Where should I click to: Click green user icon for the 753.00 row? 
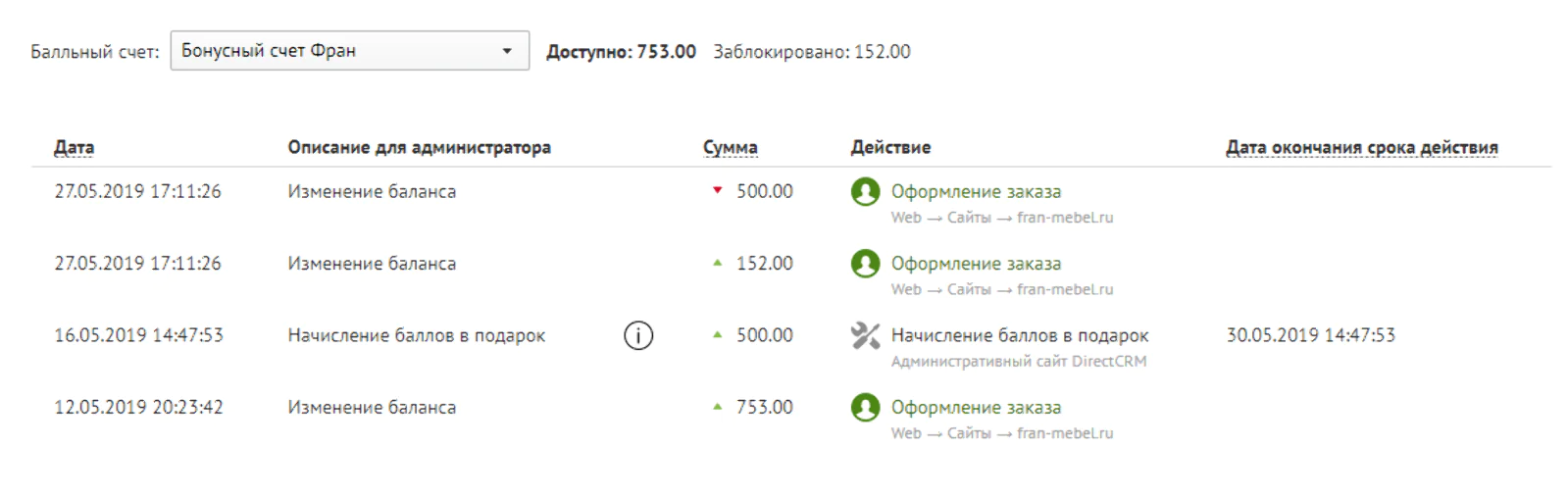(865, 408)
